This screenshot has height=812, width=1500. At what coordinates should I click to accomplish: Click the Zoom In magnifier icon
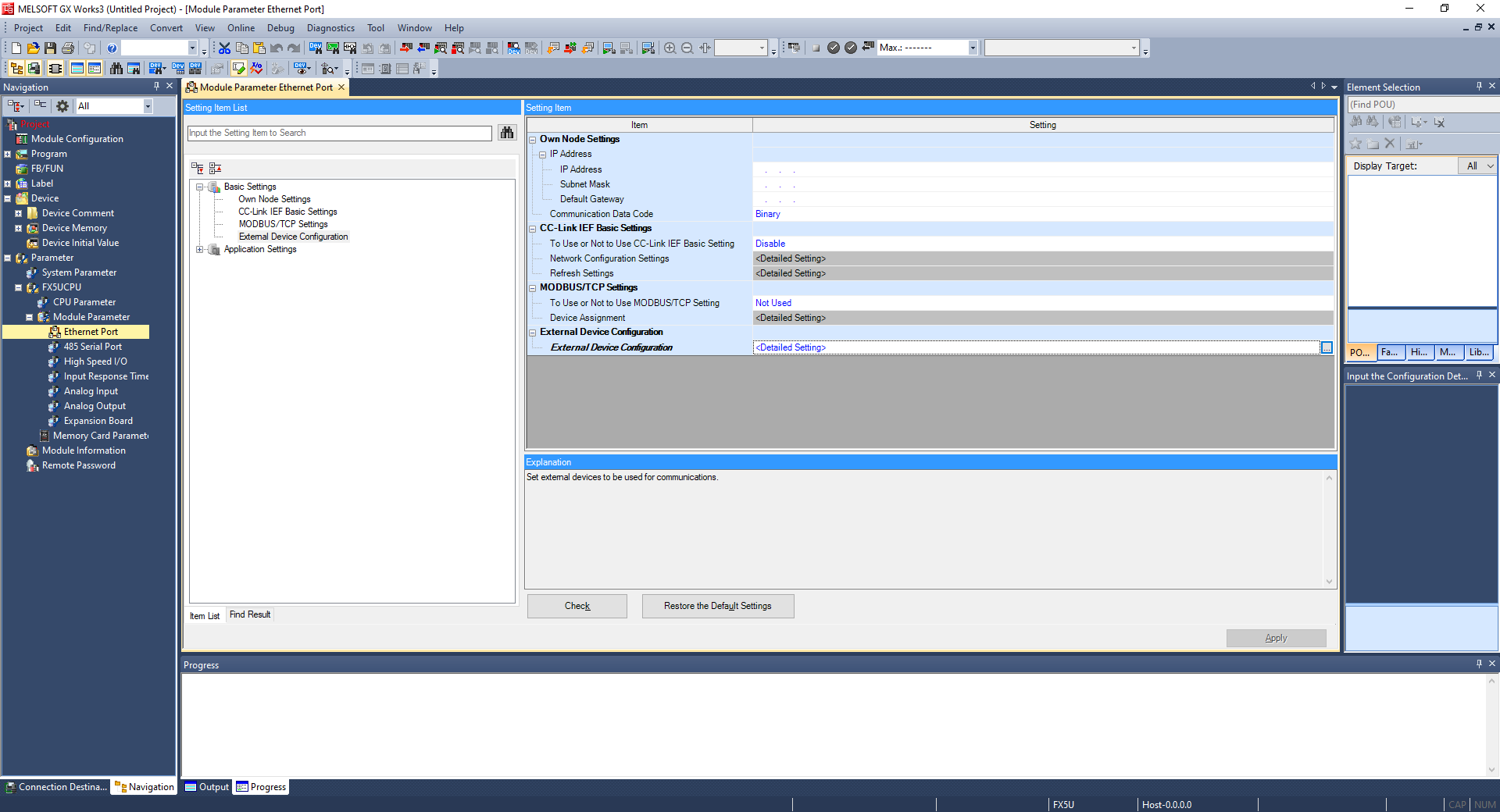click(670, 48)
